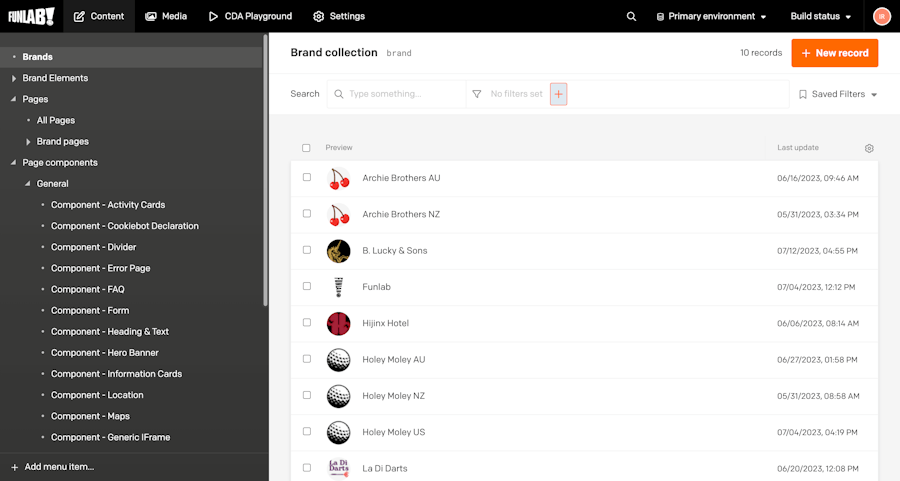This screenshot has width=900, height=481.
Task: Expand the Brand Elements tree arrow
Action: pyautogui.click(x=14, y=79)
